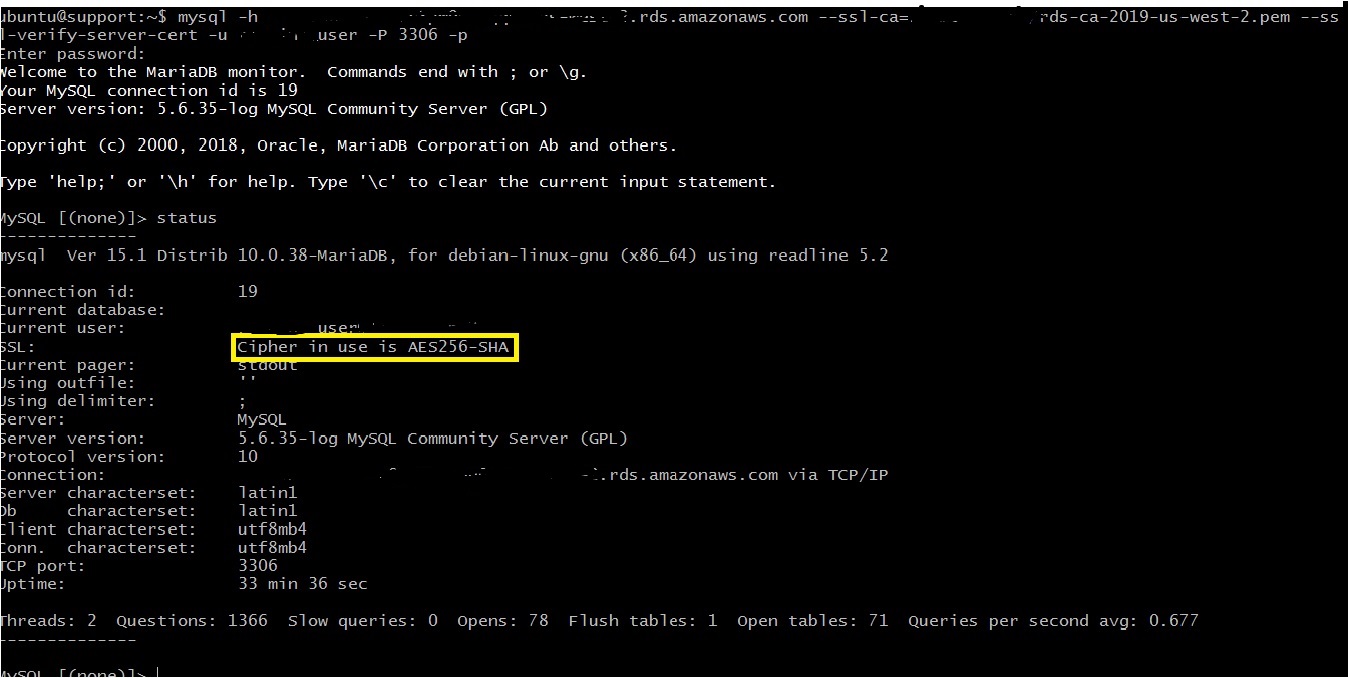Image resolution: width=1348 pixels, height=678 pixels.
Task: Click the 'Enter password:' line
Action: 73,54
